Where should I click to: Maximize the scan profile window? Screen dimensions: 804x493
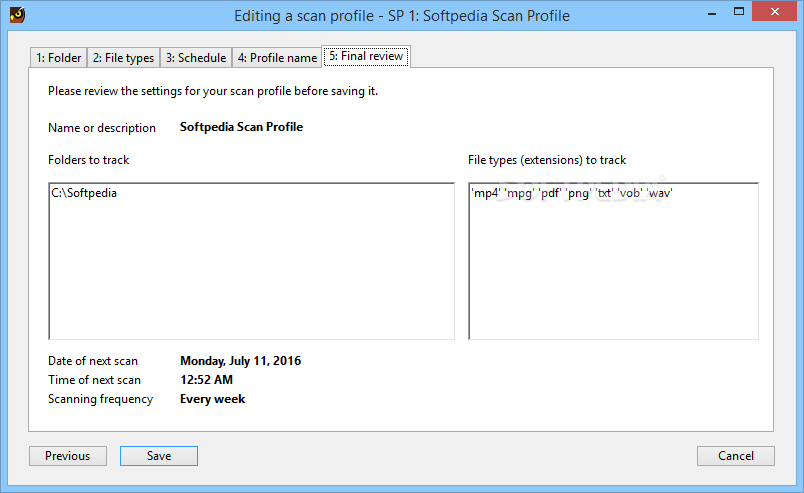click(x=739, y=11)
